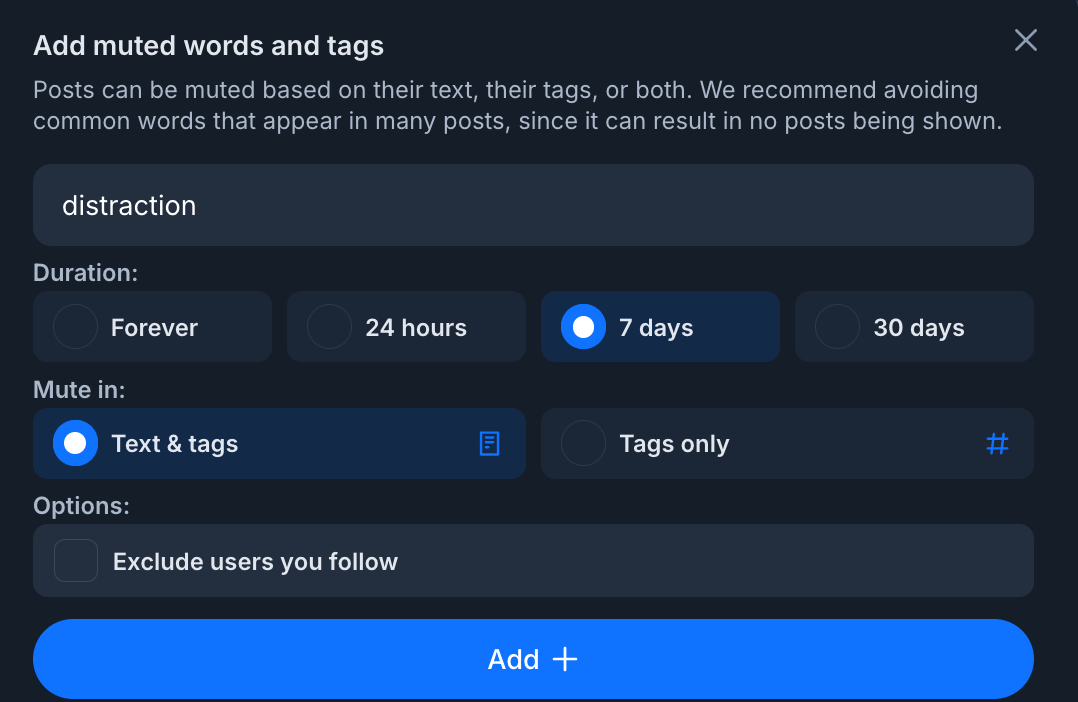Click the "24 hours" label text
Screen dimensions: 1078x702
(416, 328)
